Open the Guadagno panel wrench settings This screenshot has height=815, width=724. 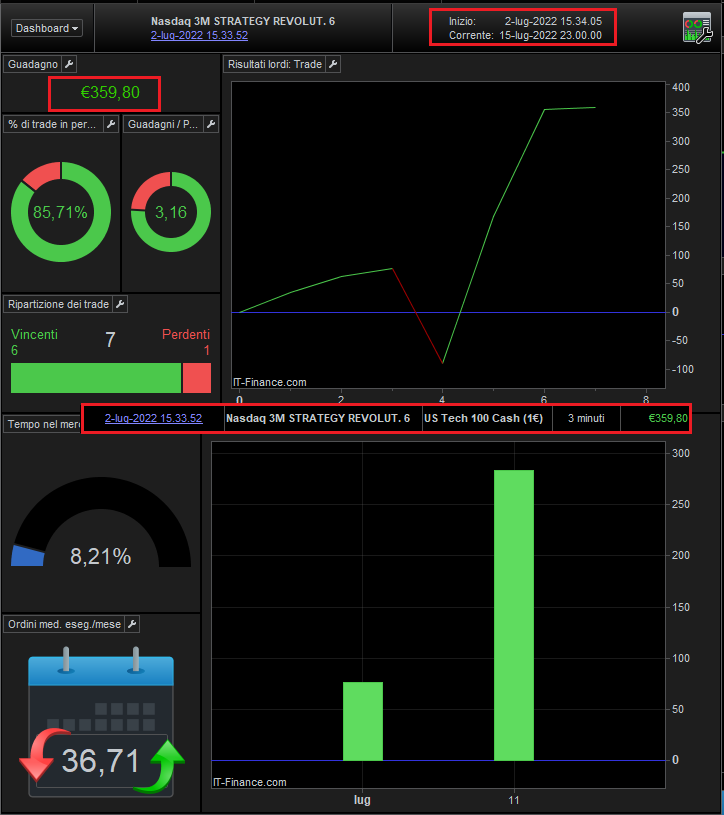(x=69, y=64)
